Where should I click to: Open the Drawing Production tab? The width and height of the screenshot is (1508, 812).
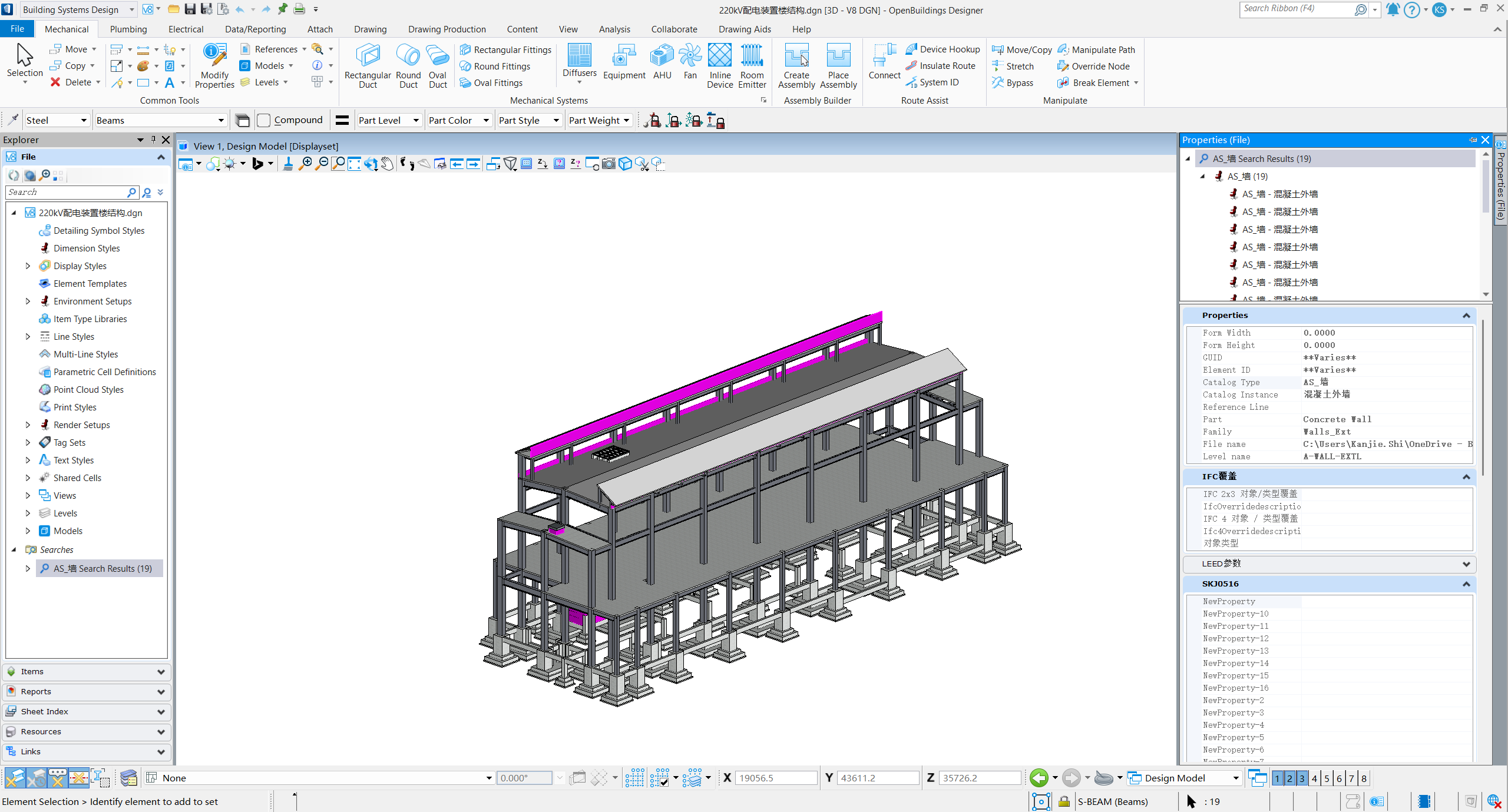[447, 29]
